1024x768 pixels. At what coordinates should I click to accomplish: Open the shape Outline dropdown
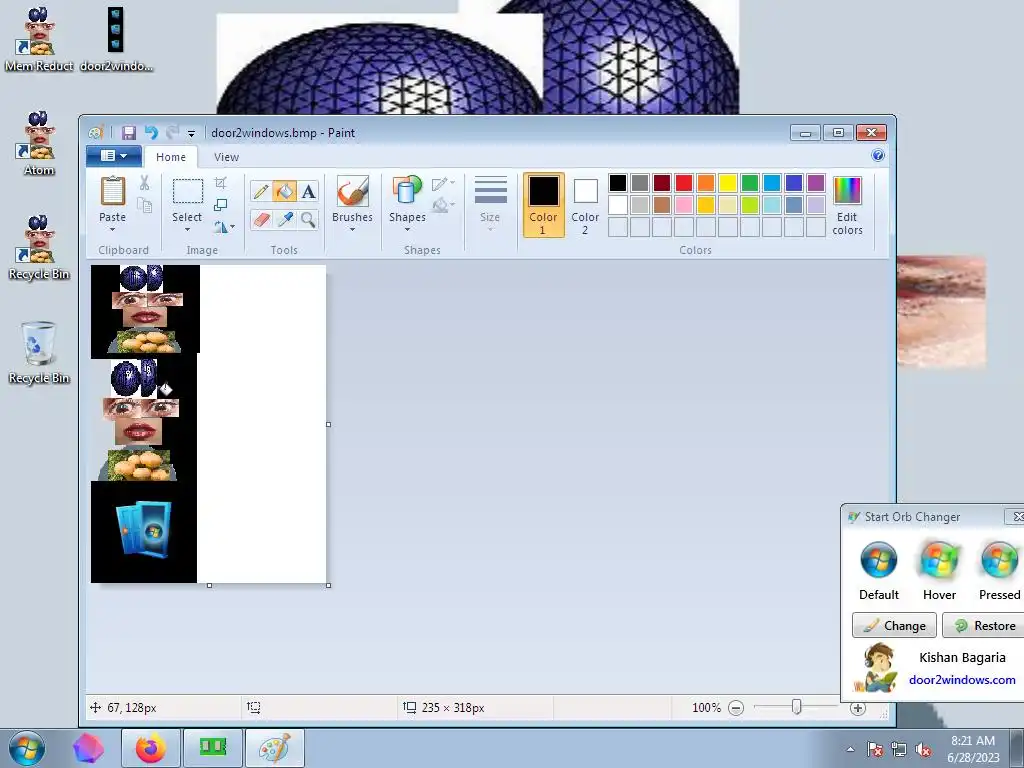pyautogui.click(x=443, y=184)
